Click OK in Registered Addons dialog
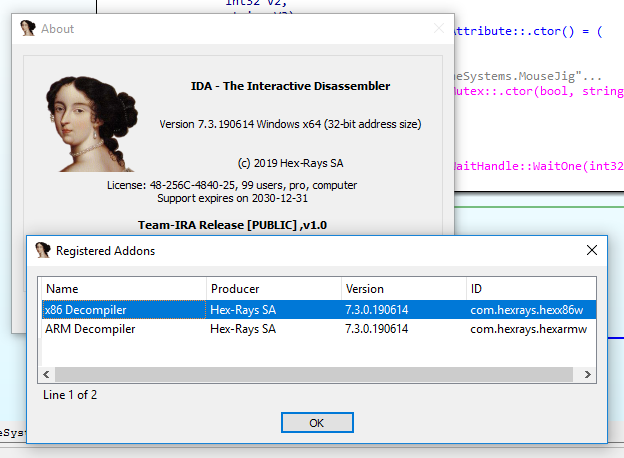 click(317, 423)
